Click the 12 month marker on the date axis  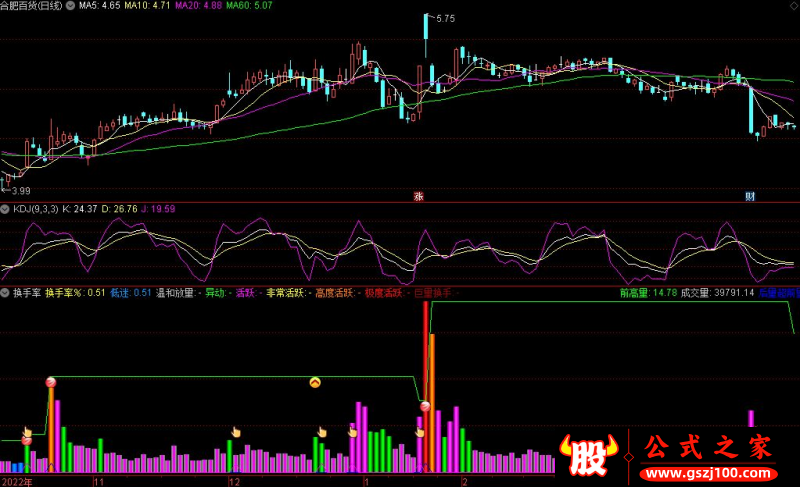click(234, 482)
